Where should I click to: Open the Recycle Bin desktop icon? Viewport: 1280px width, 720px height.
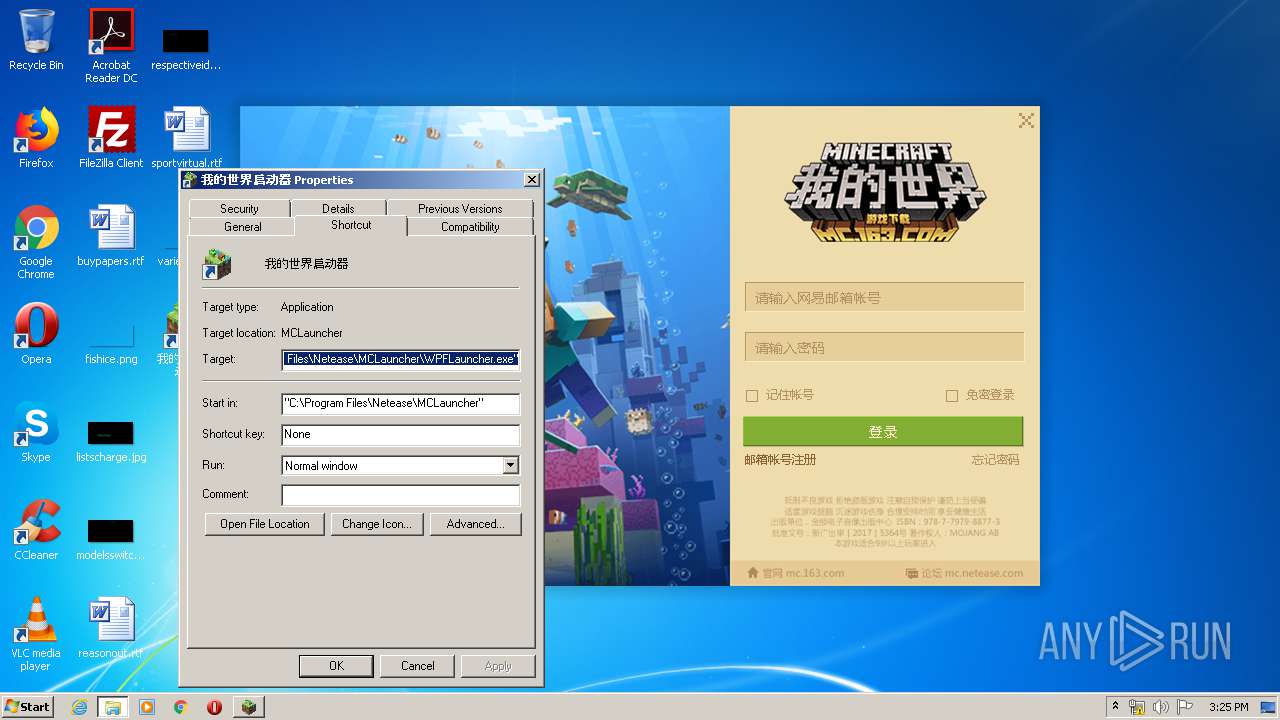tap(36, 40)
